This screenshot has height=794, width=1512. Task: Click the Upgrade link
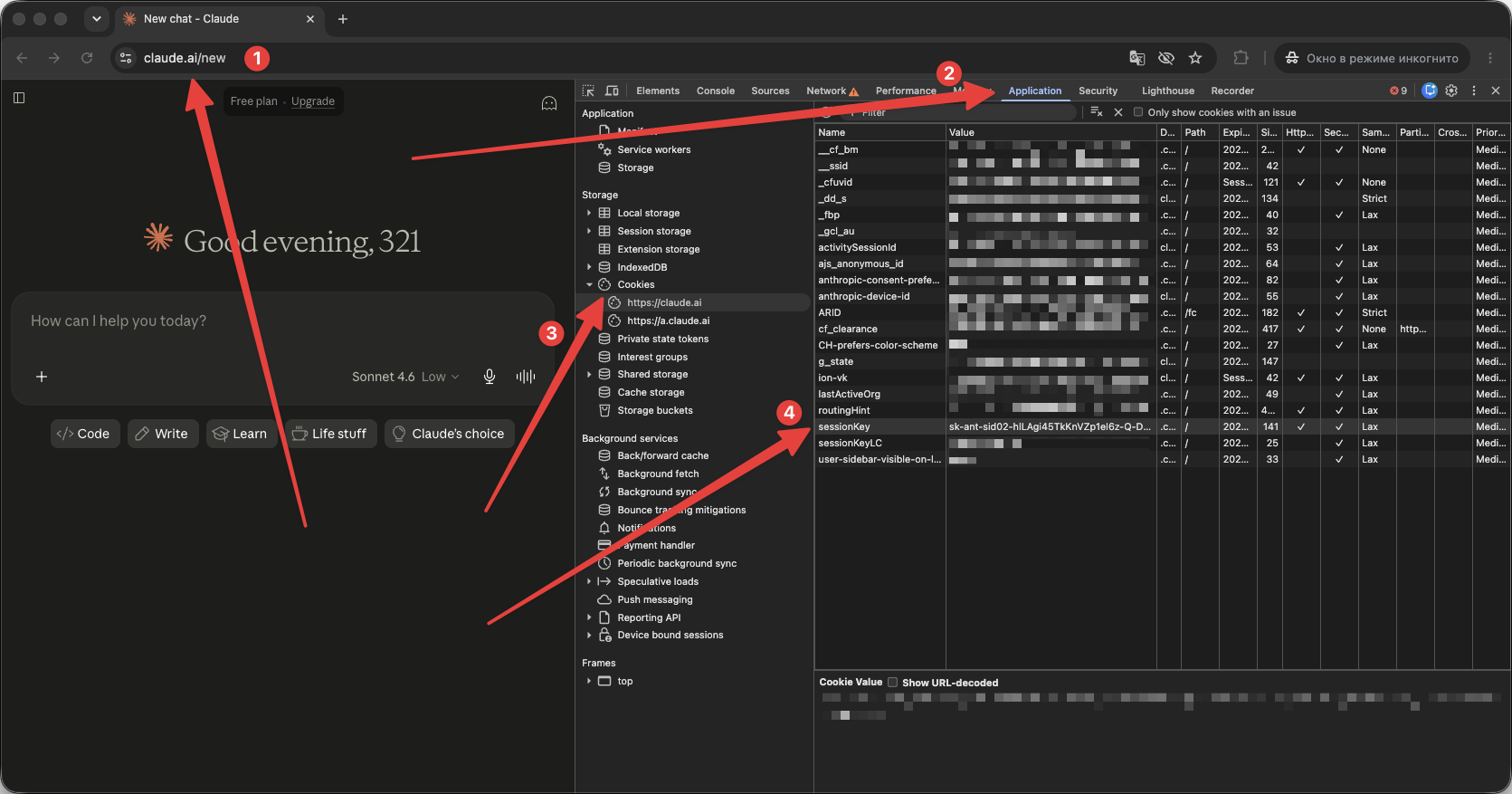[x=313, y=101]
